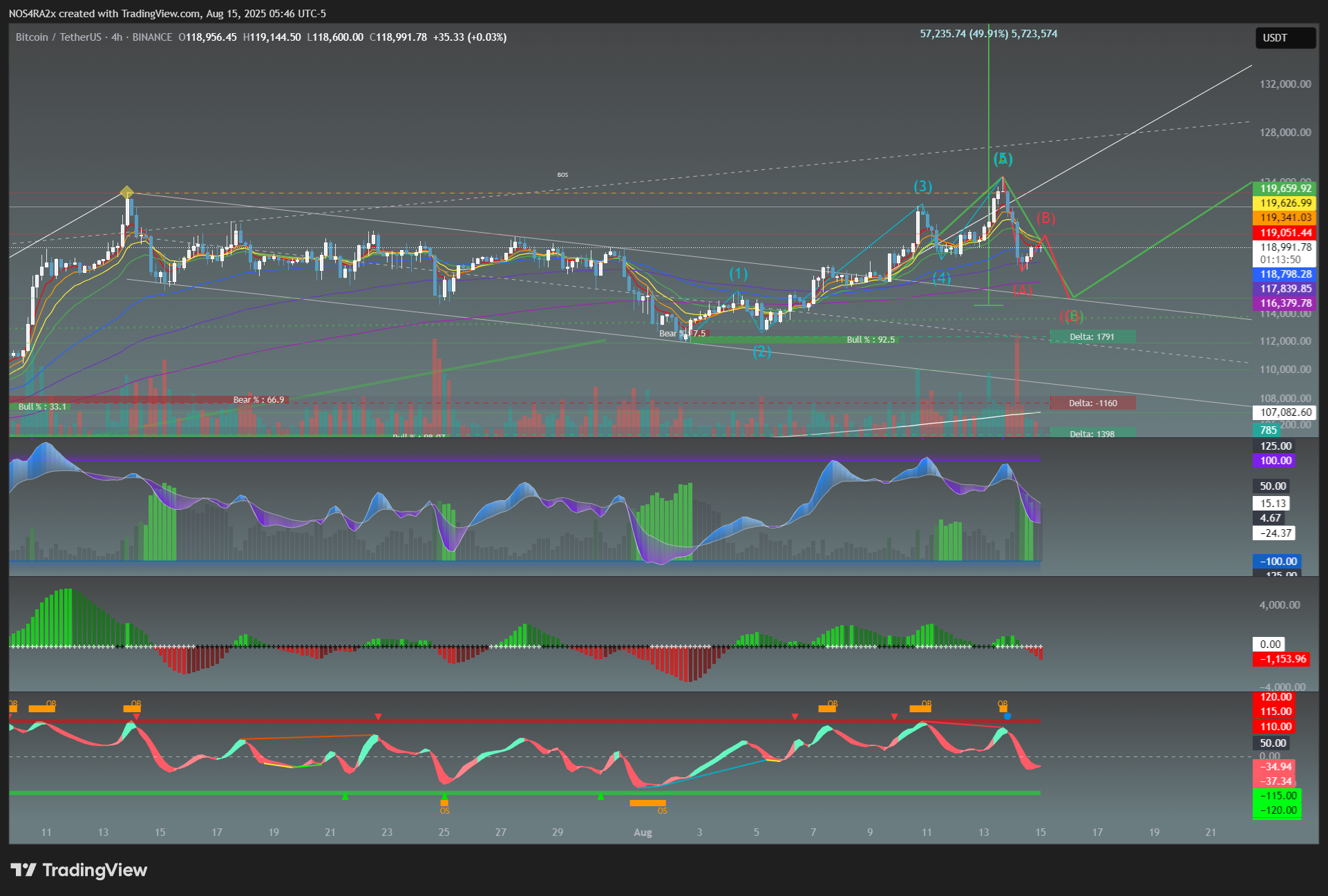Click the wave (3) label
The height and width of the screenshot is (896, 1328).
pos(923,187)
